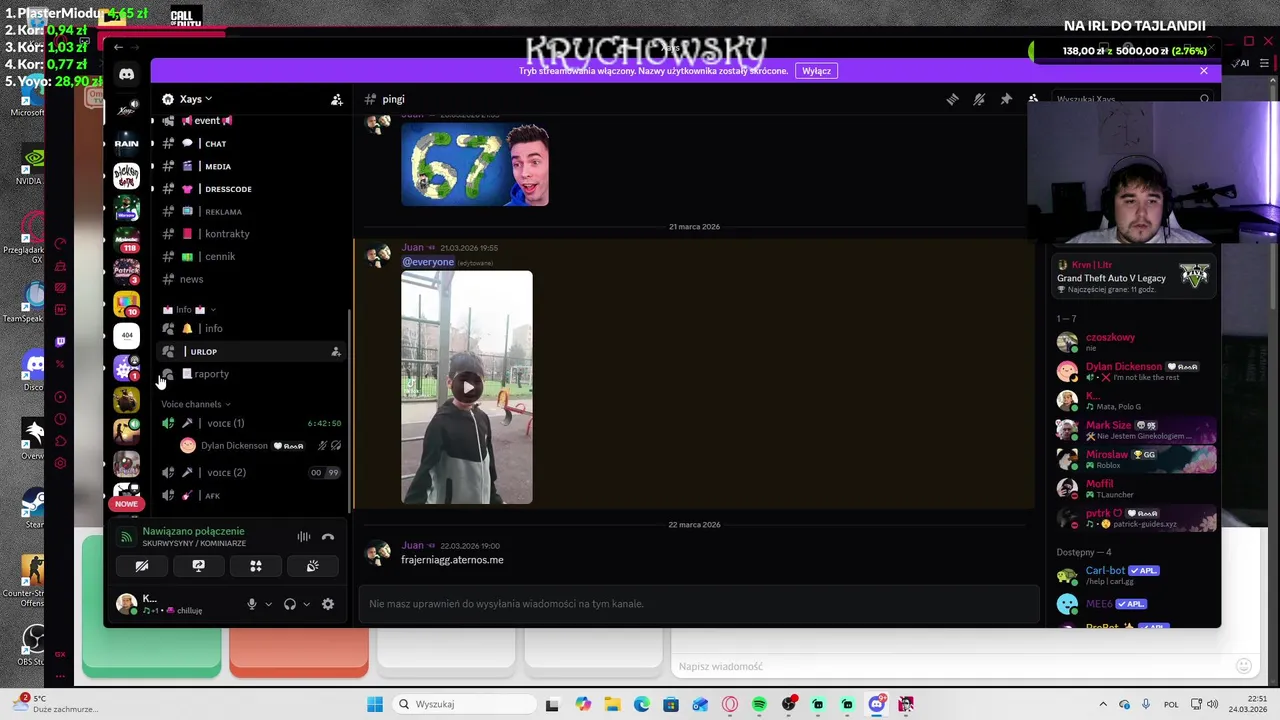Screen dimensions: 1280x720
Task: Open the news channel
Action: (250, 279)
